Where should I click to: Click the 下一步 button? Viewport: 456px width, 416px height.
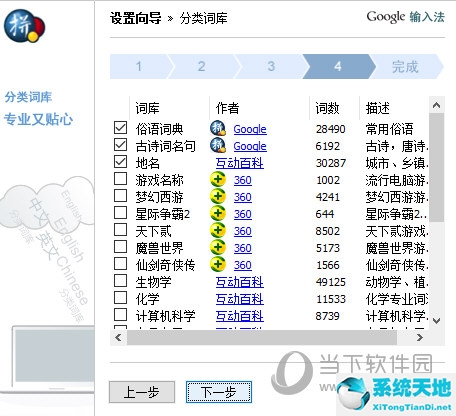(x=219, y=392)
